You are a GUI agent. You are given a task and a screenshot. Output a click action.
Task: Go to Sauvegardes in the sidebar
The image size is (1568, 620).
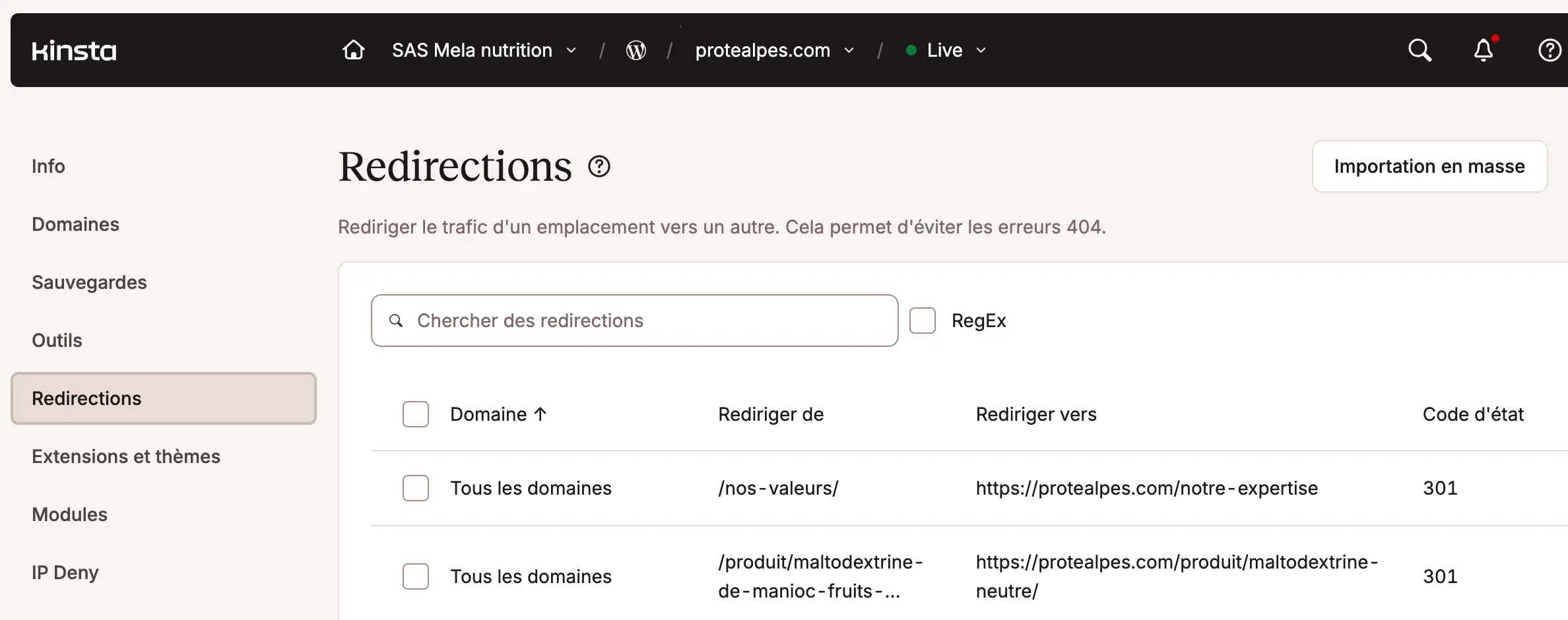[89, 282]
